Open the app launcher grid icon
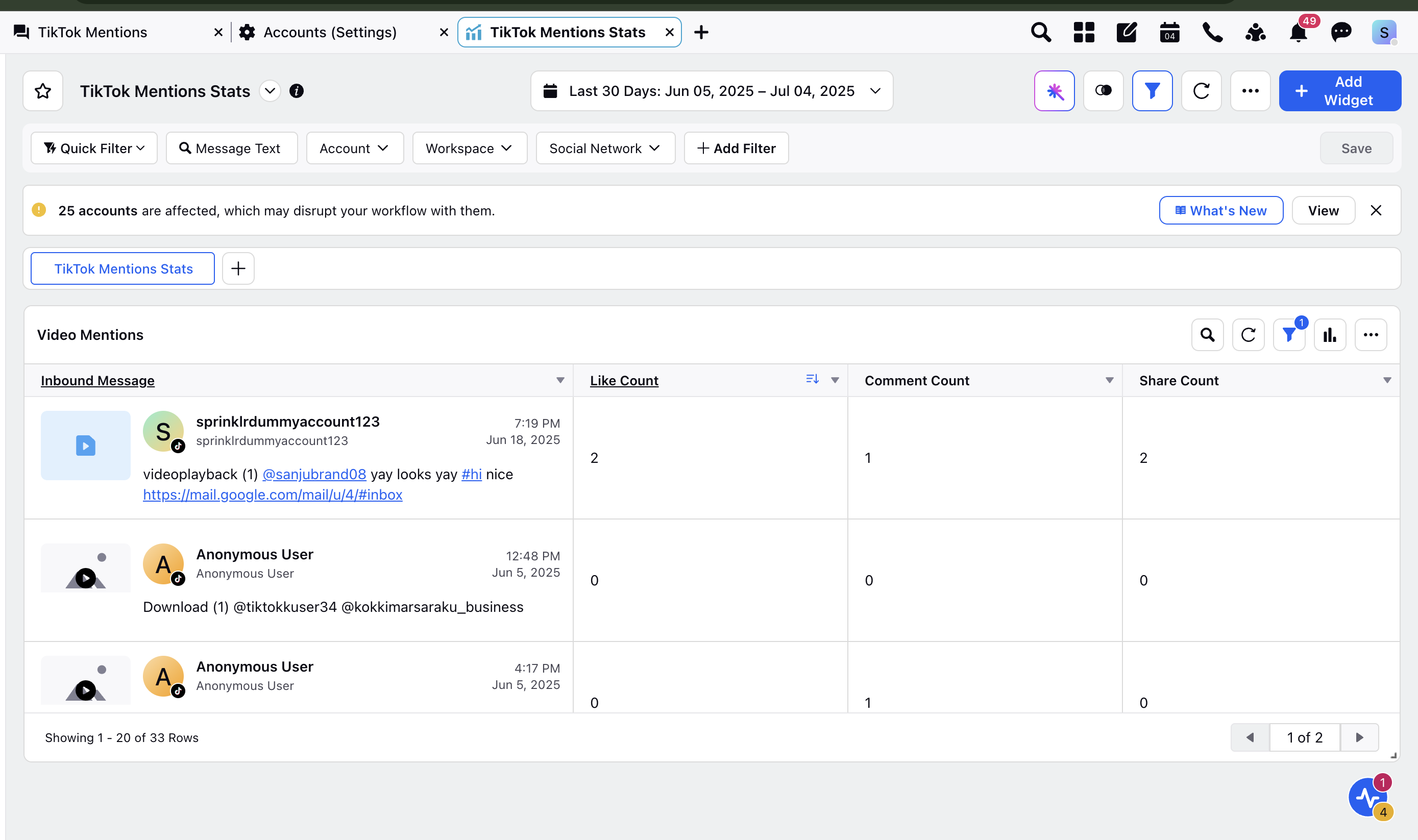The image size is (1418, 840). [x=1084, y=32]
